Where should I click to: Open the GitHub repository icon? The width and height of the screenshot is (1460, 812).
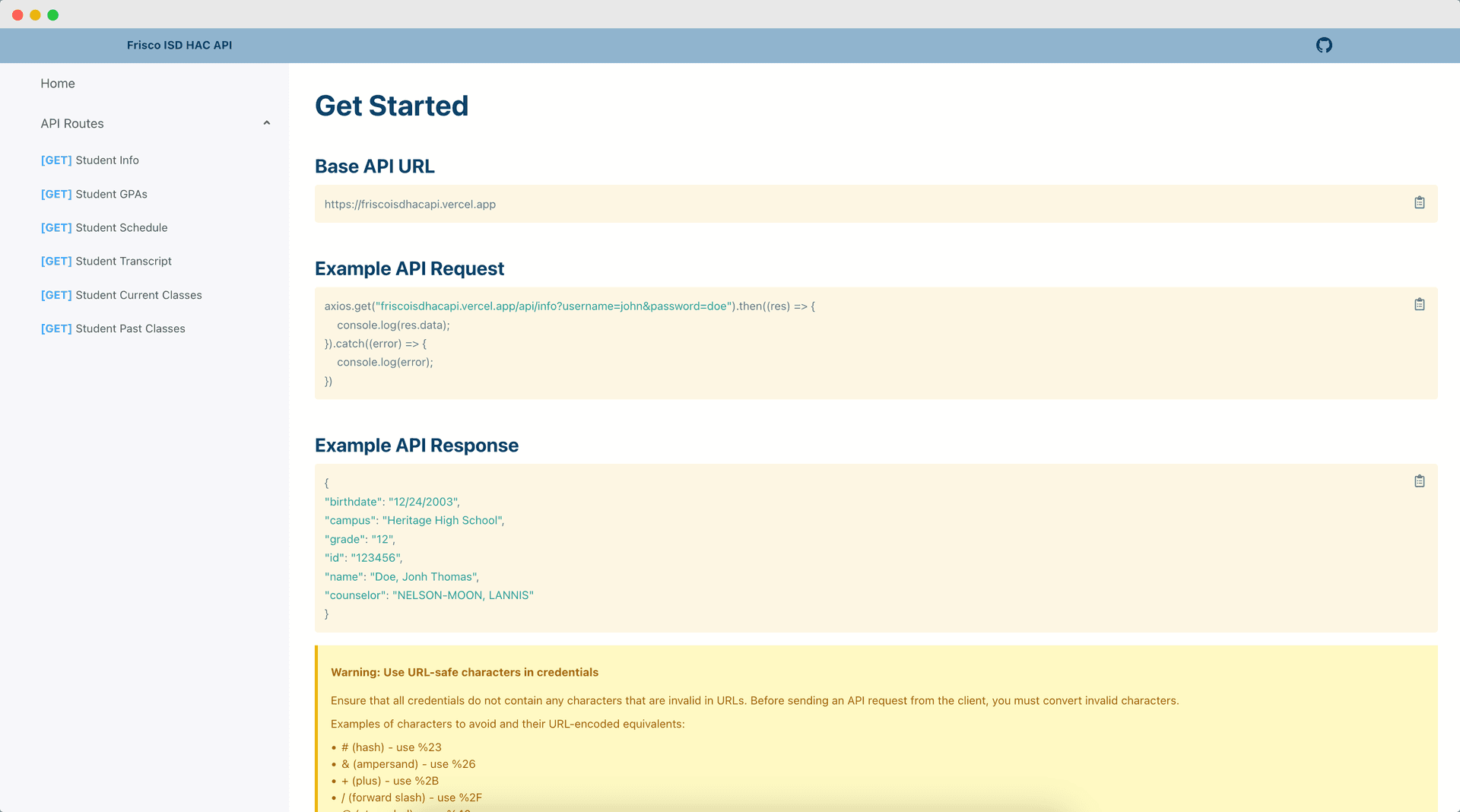point(1324,45)
